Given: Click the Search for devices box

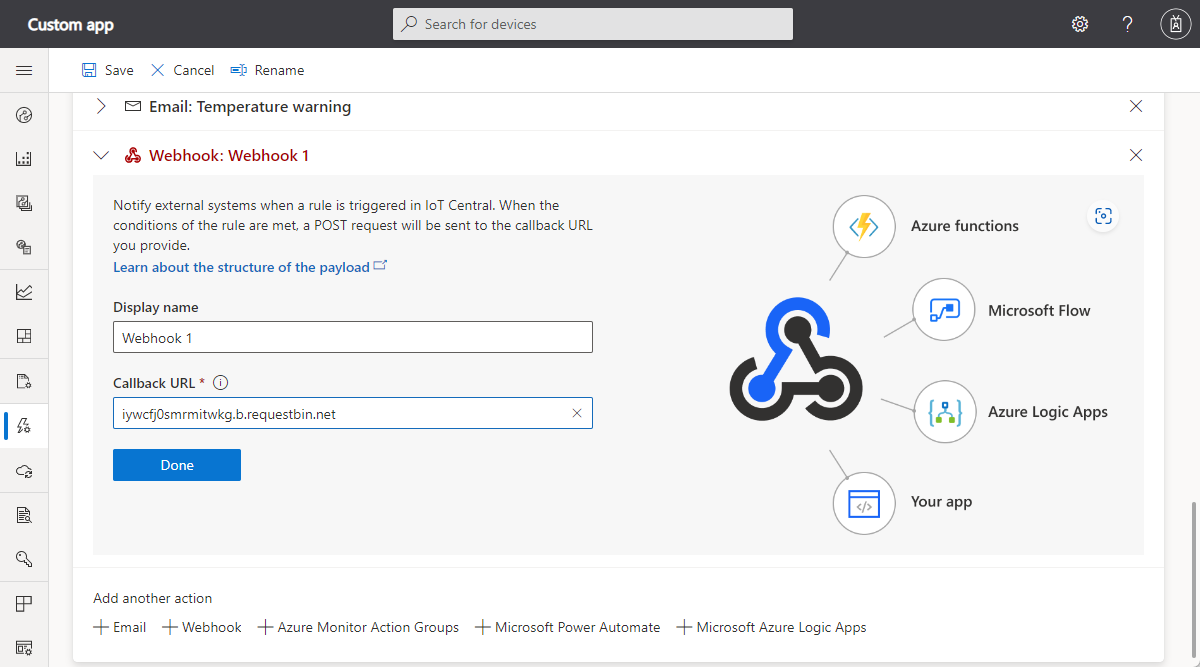Looking at the screenshot, I should 593,24.
